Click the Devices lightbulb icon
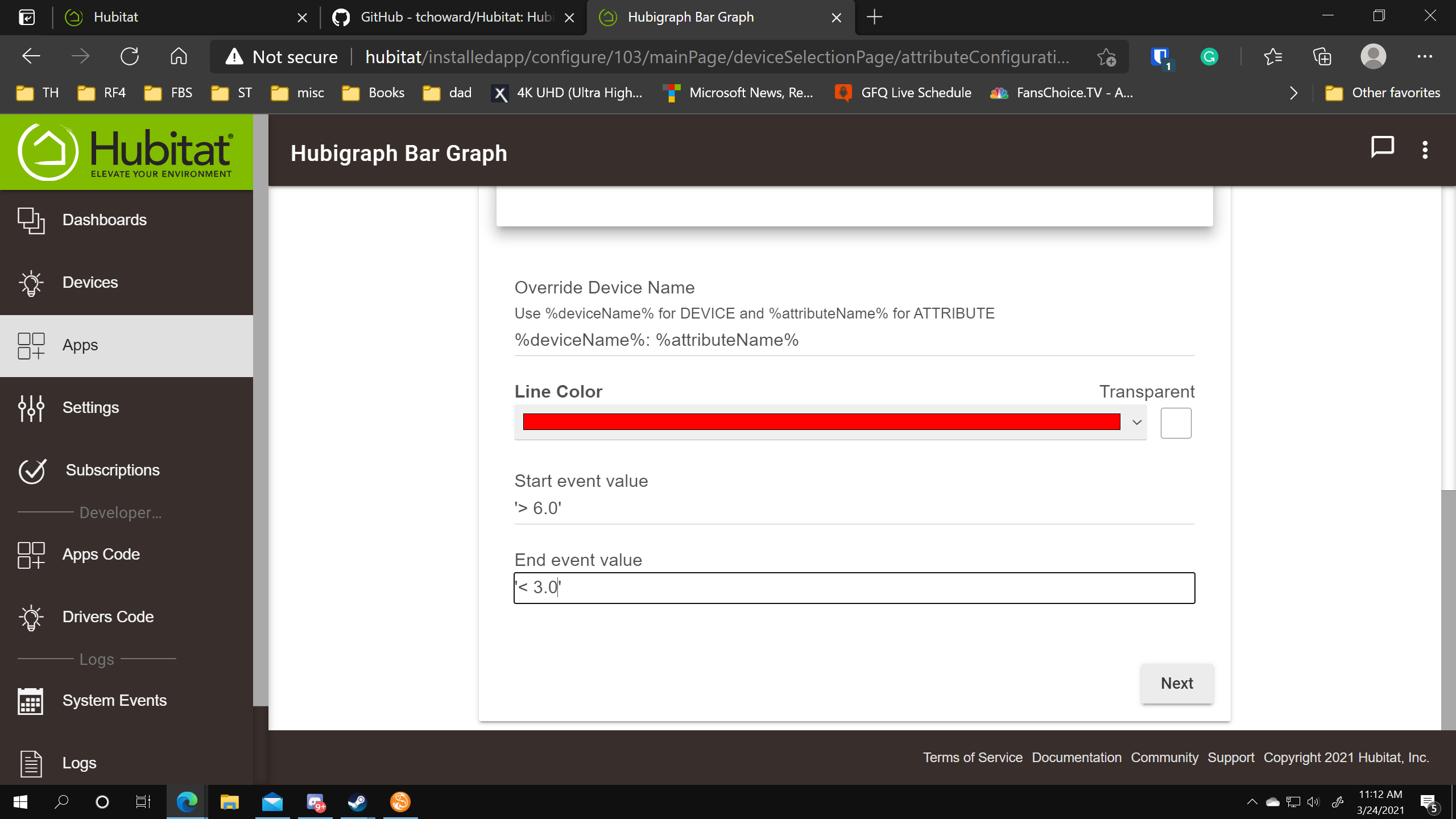The height and width of the screenshot is (819, 1456). tap(31, 283)
